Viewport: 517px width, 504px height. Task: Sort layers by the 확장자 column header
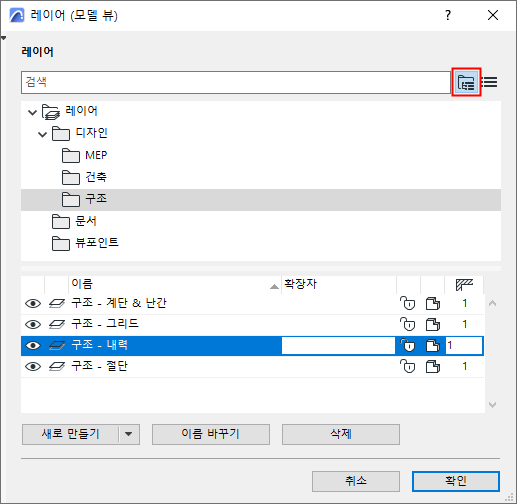click(339, 285)
